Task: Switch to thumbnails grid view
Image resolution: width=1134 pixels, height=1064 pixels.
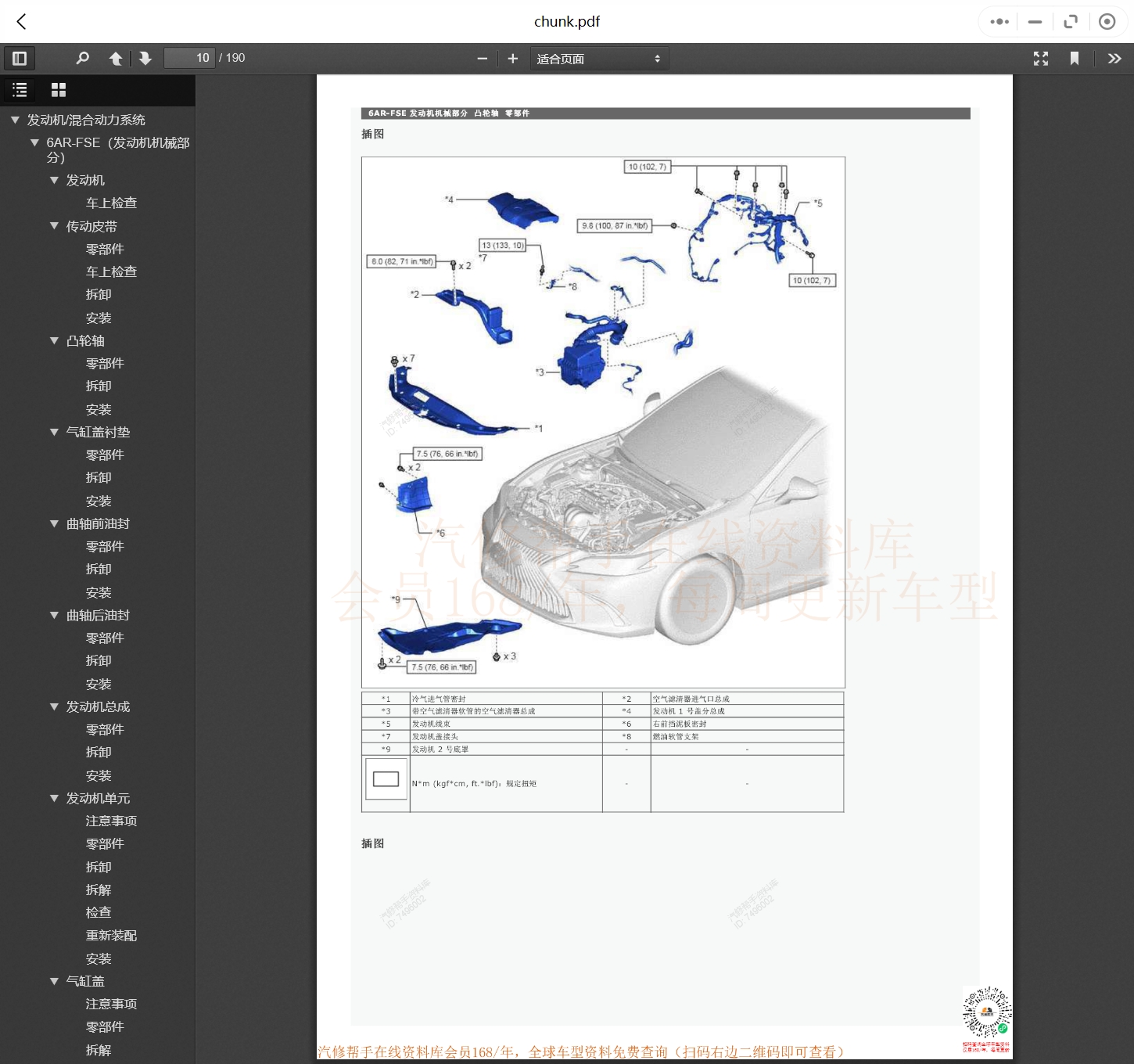Action: pos(59,90)
